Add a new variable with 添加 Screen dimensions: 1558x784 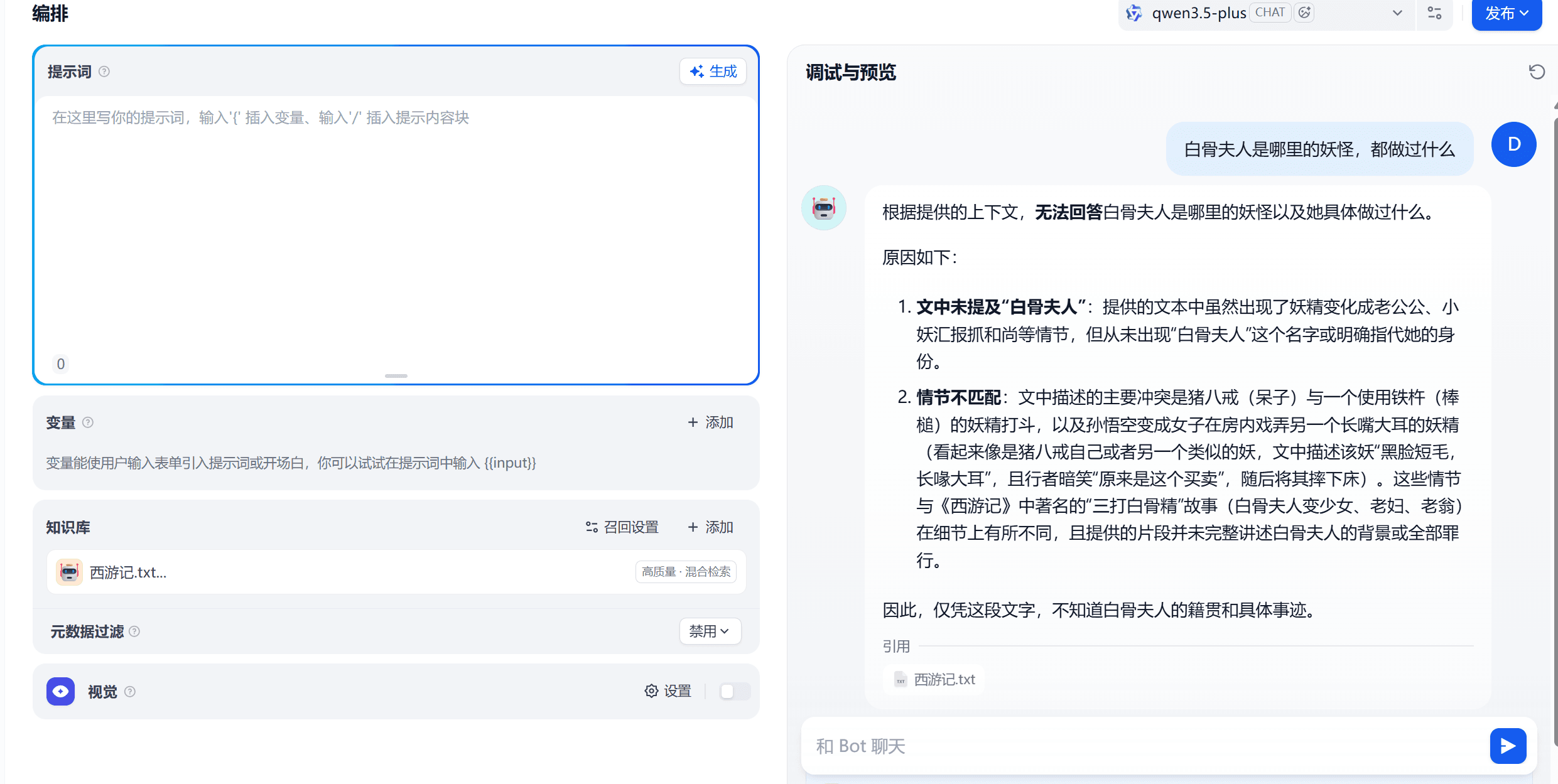710,422
